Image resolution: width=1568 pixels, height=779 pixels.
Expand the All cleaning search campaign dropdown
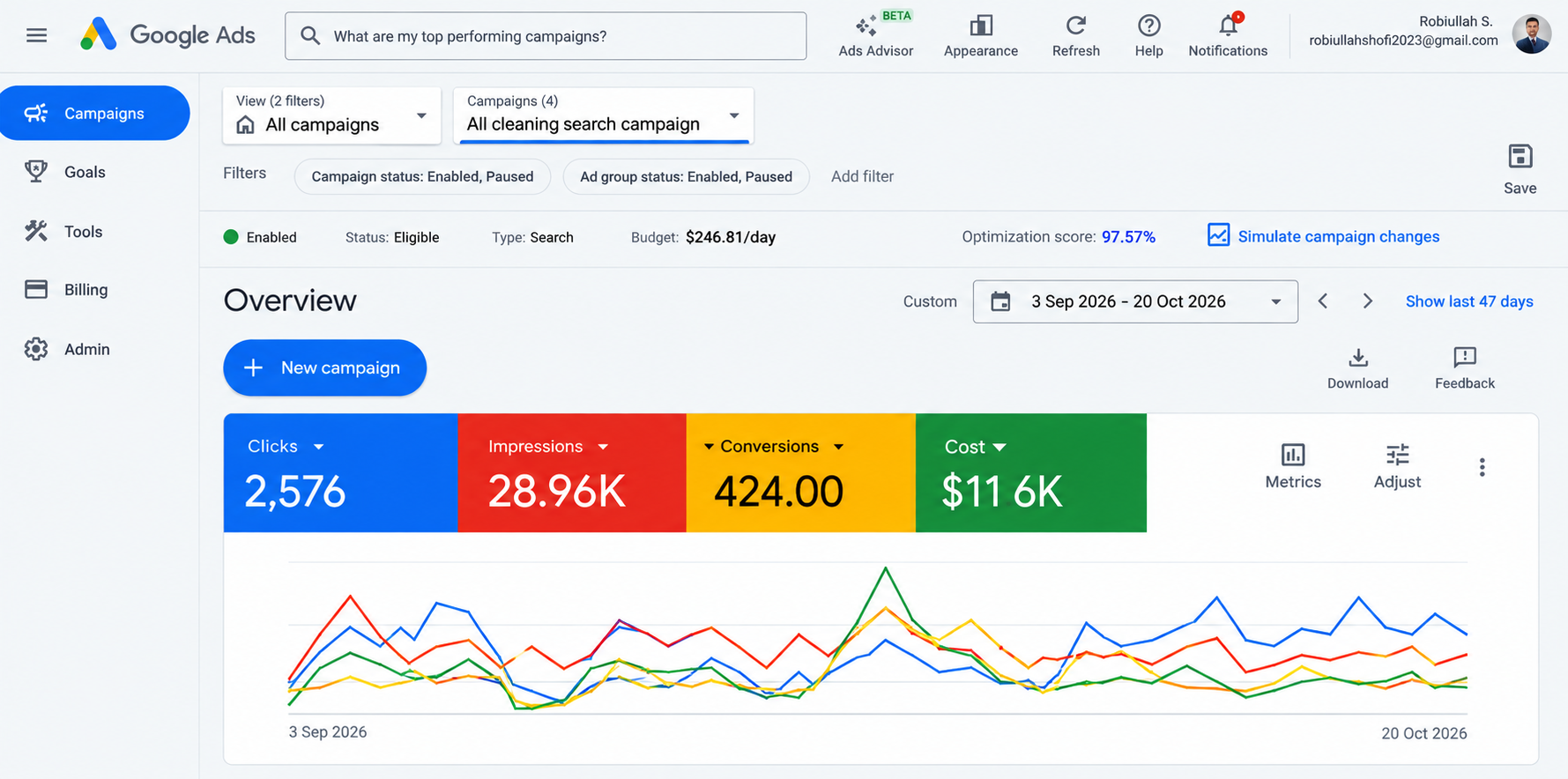604,115
